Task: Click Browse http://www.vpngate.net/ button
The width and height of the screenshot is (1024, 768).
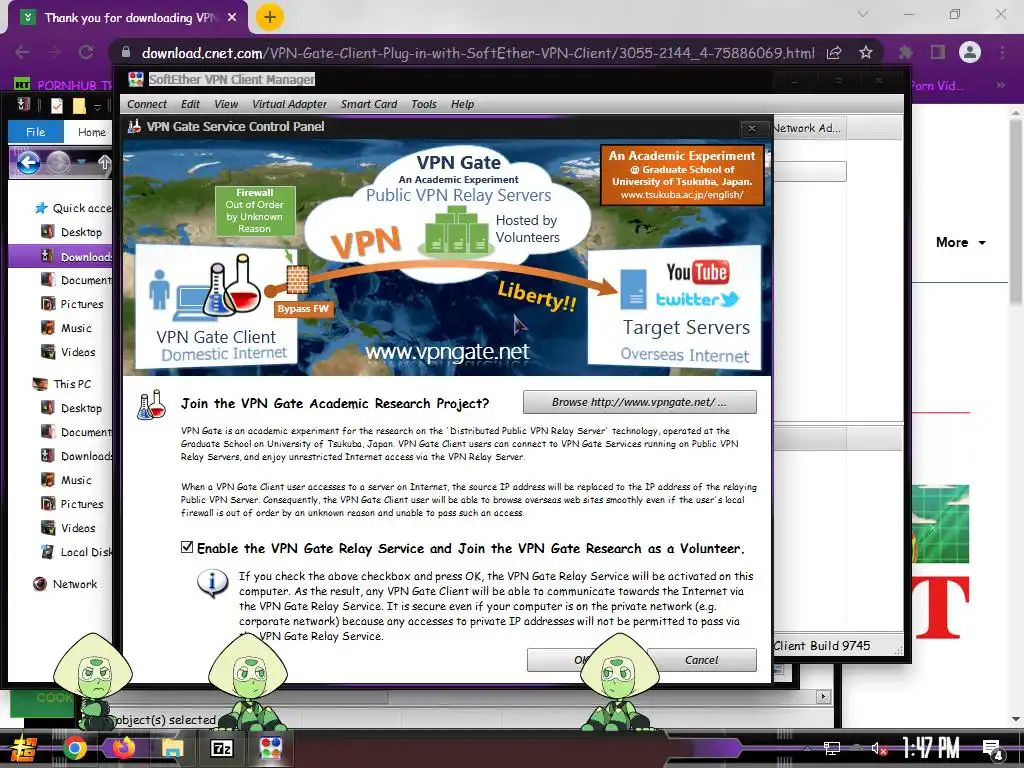Action: [x=639, y=402]
